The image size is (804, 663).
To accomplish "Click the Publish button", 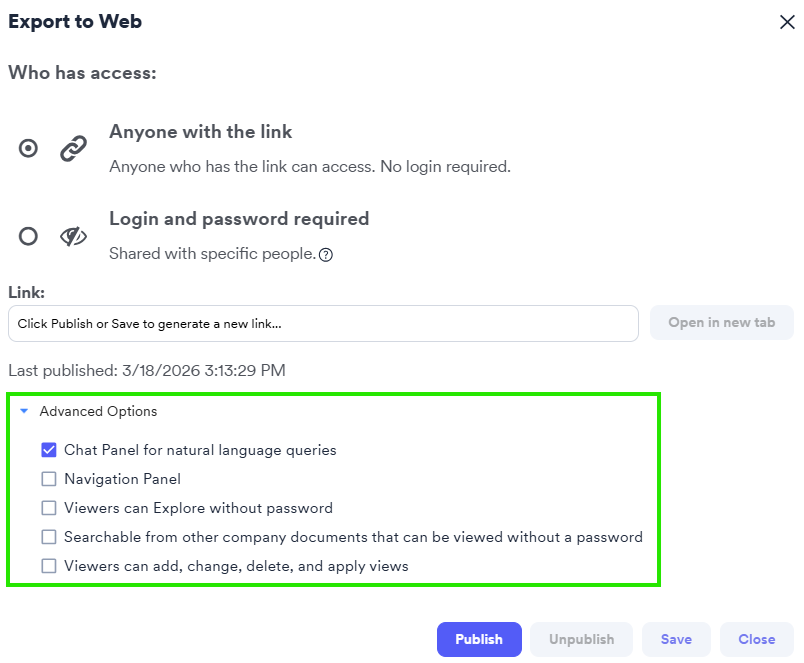I will coord(479,639).
